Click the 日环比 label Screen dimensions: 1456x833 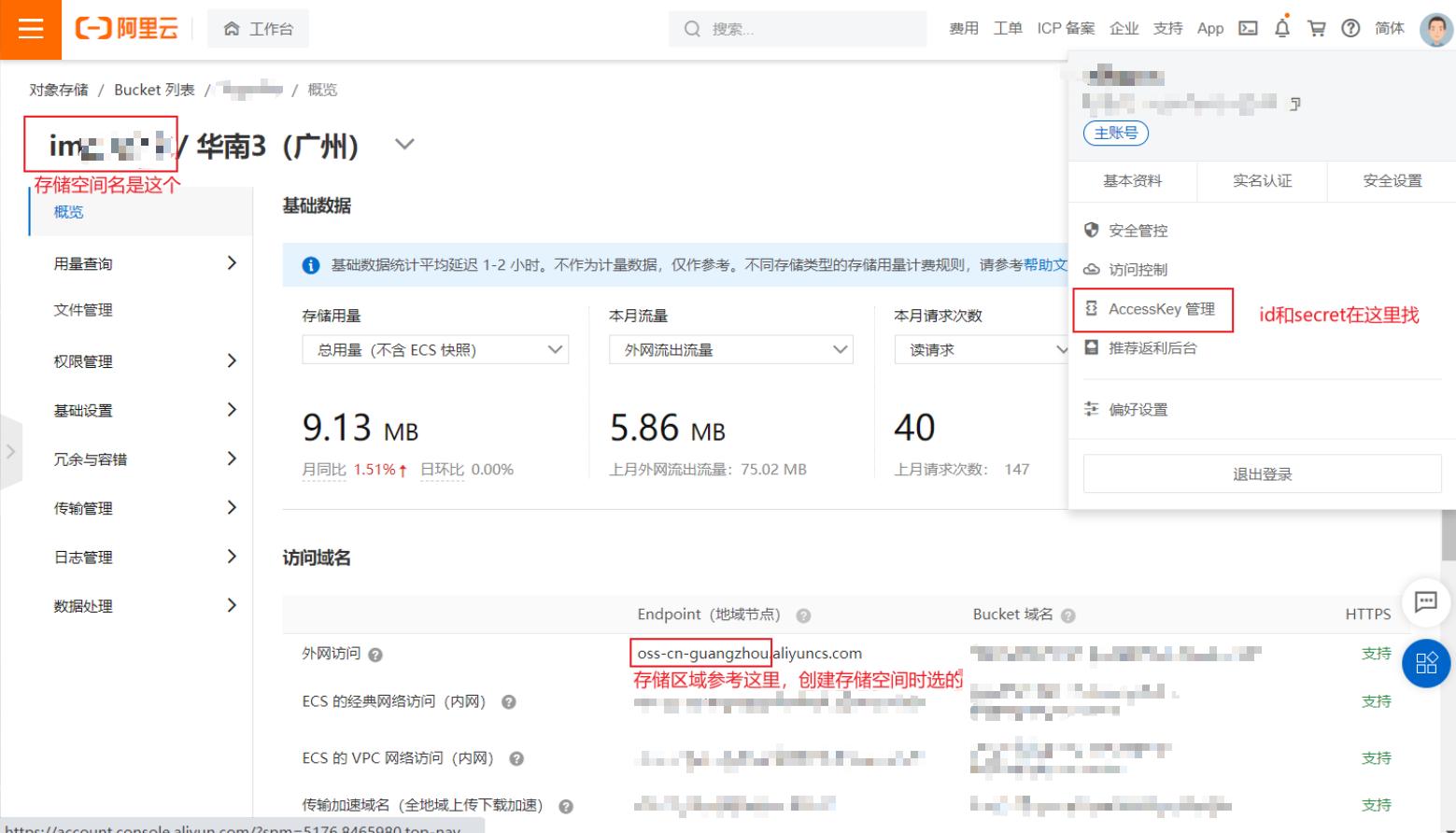point(443,470)
